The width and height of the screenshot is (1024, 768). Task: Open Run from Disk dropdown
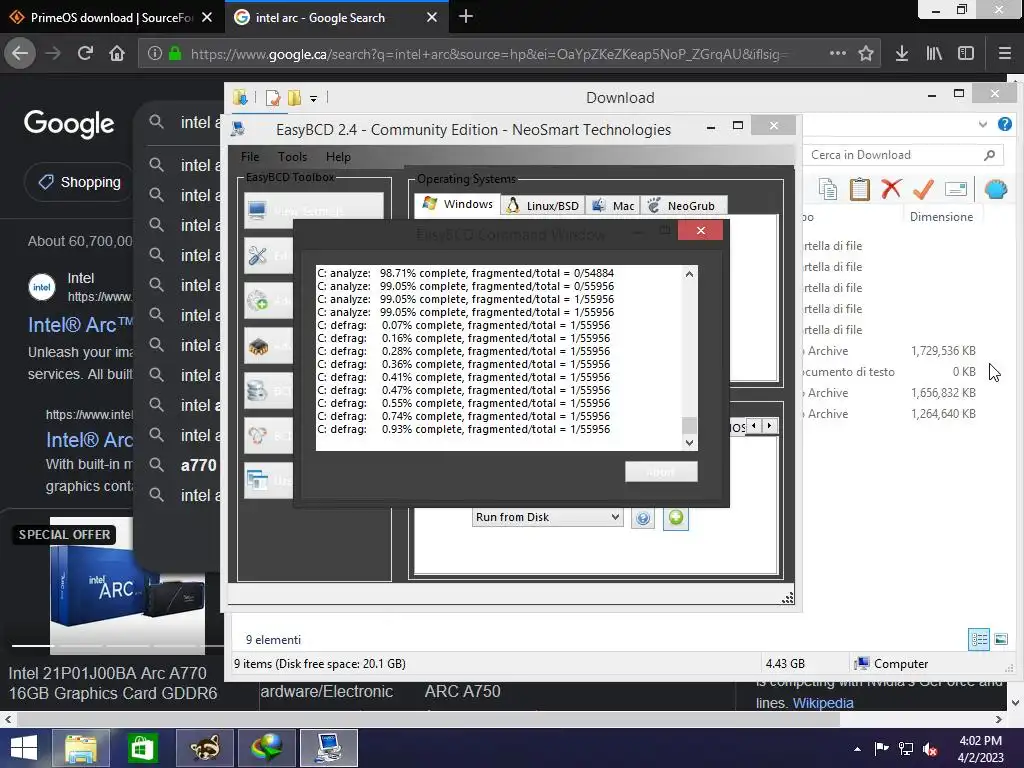point(547,517)
